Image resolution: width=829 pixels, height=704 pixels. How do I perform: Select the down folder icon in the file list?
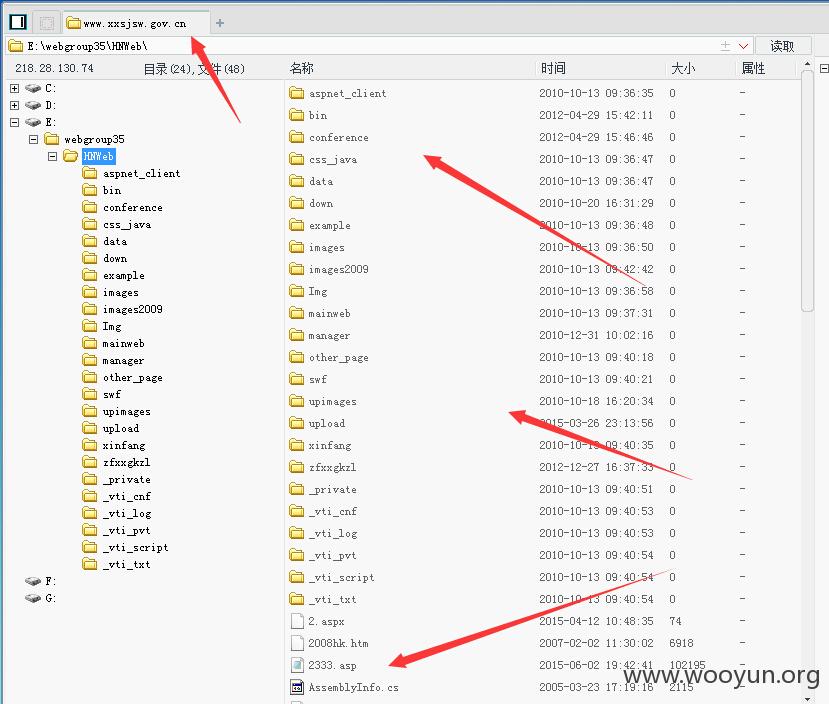tap(297, 203)
